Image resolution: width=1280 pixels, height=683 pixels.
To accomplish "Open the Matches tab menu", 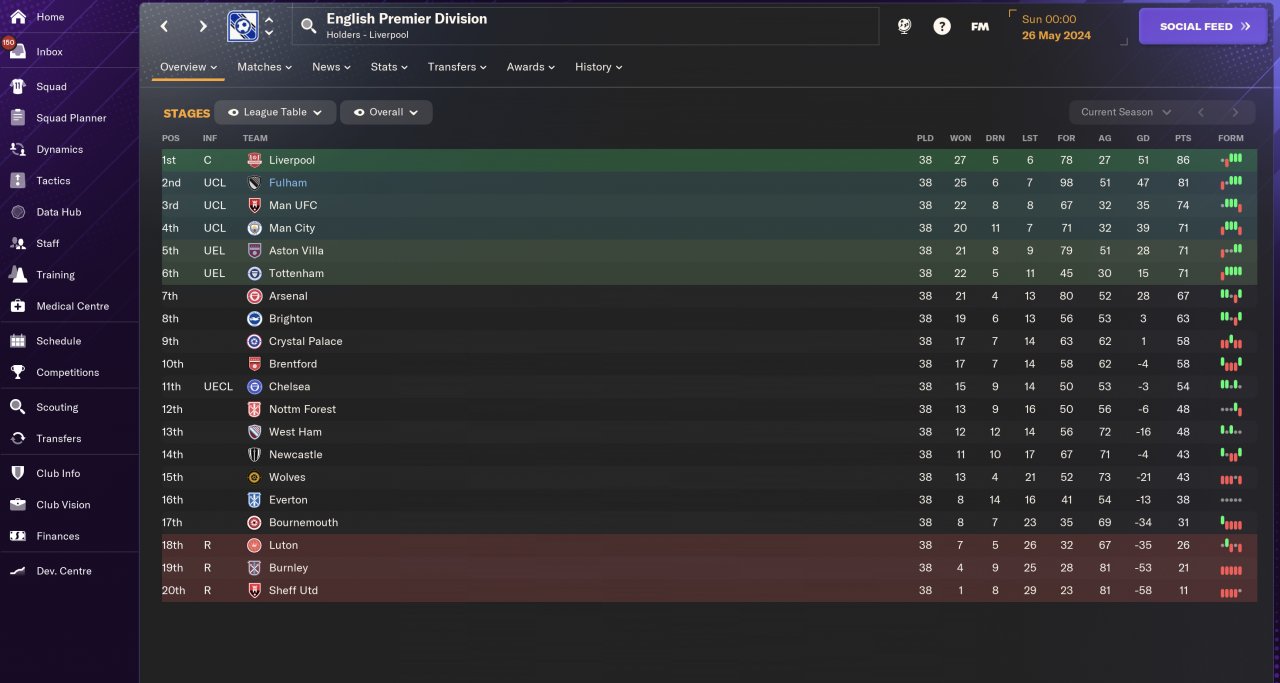I will tap(264, 67).
